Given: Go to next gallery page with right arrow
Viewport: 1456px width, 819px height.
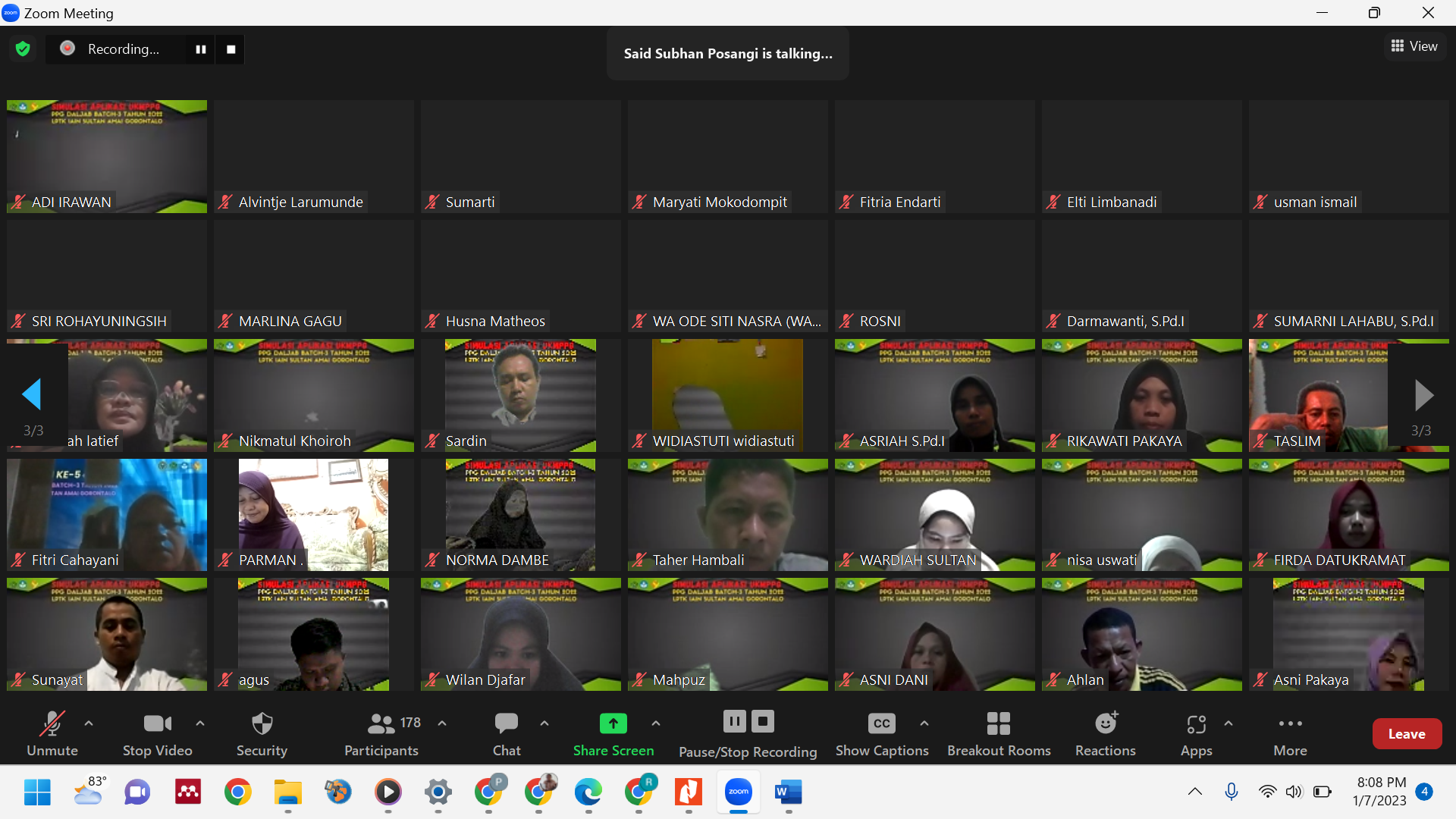Looking at the screenshot, I should [x=1423, y=395].
